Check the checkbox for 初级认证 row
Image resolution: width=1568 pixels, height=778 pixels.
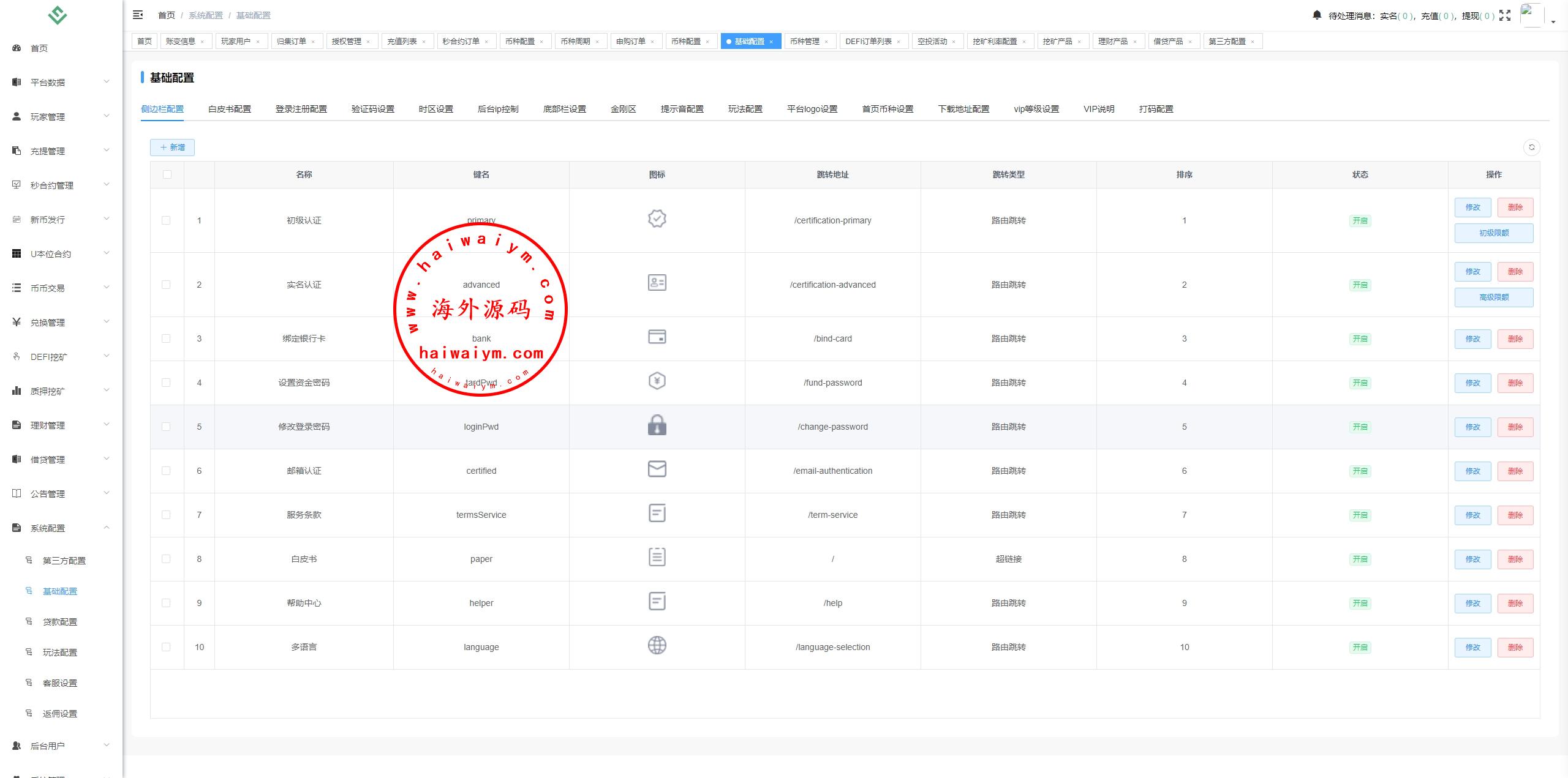(x=166, y=220)
